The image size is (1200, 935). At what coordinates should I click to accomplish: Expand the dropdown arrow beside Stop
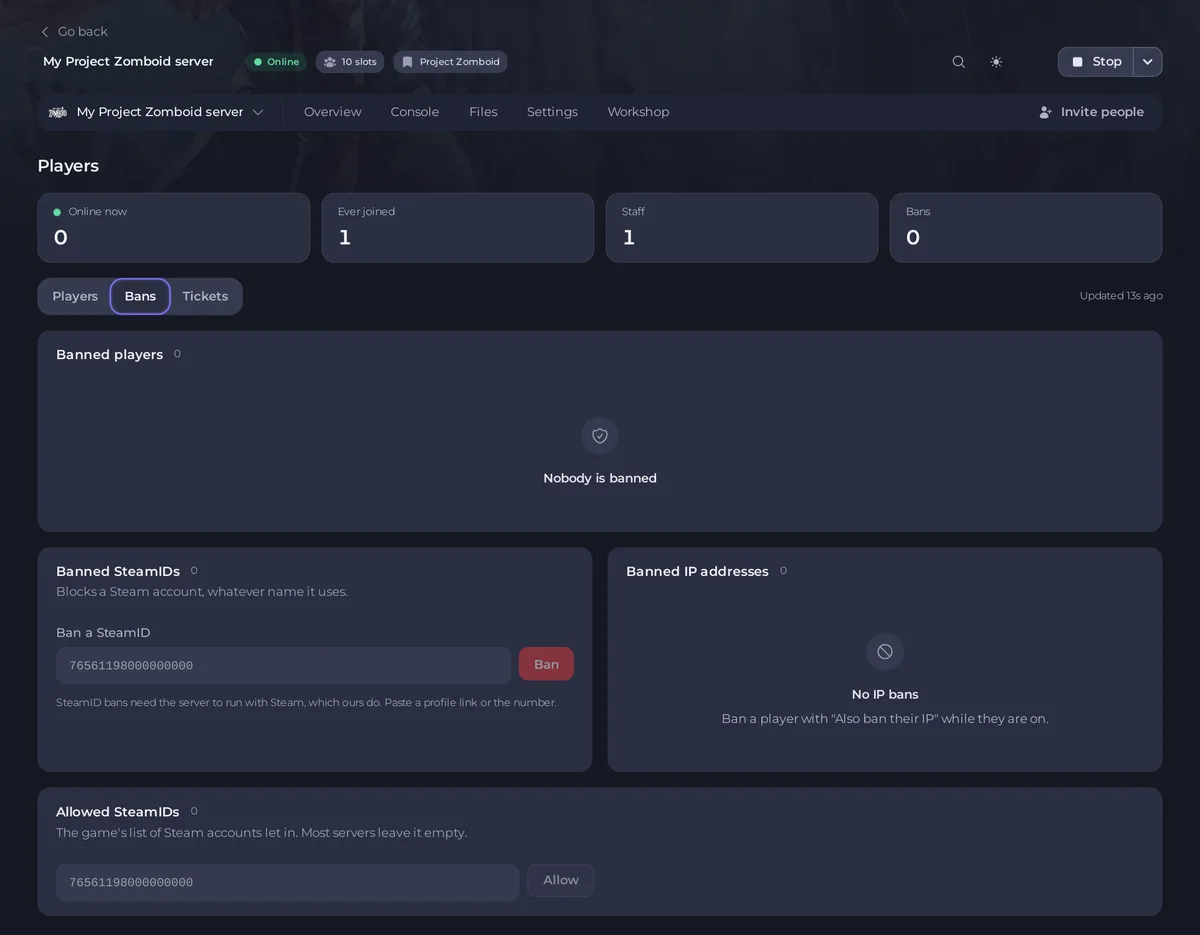click(x=1148, y=62)
